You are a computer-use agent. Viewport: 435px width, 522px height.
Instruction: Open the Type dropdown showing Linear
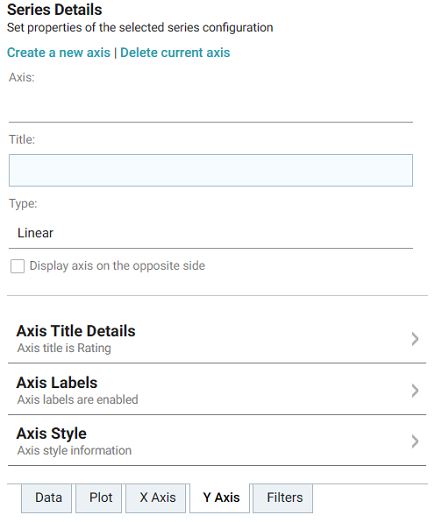[x=211, y=233]
